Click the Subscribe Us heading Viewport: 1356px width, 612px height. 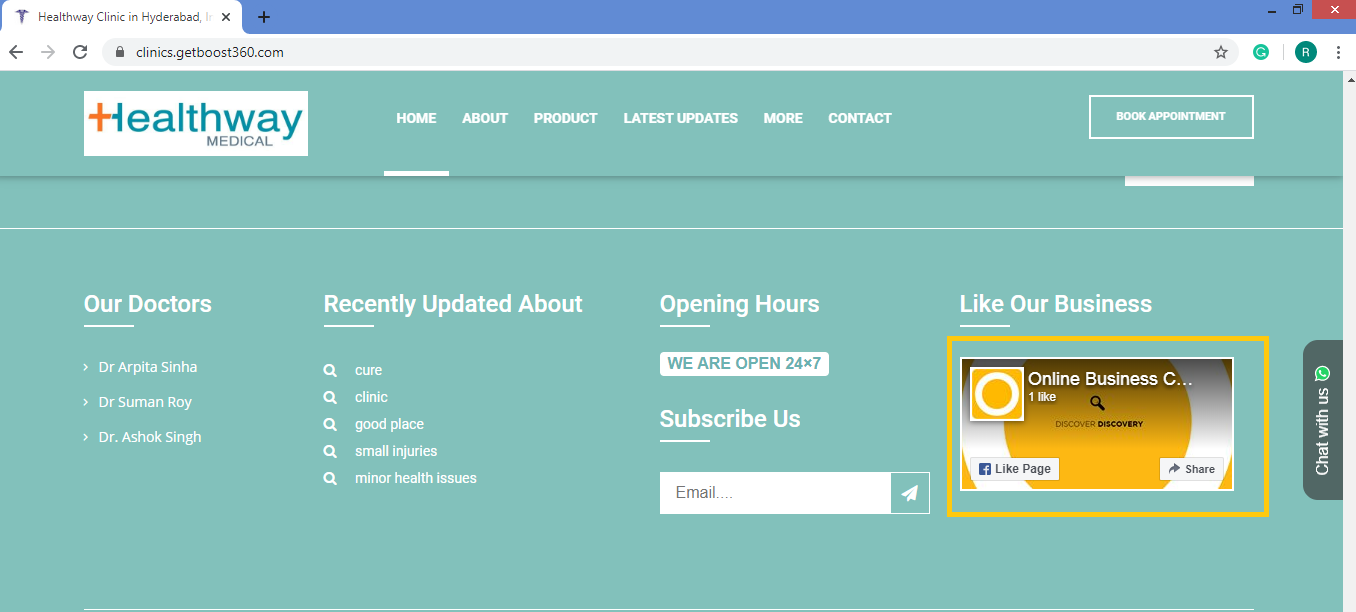(730, 419)
